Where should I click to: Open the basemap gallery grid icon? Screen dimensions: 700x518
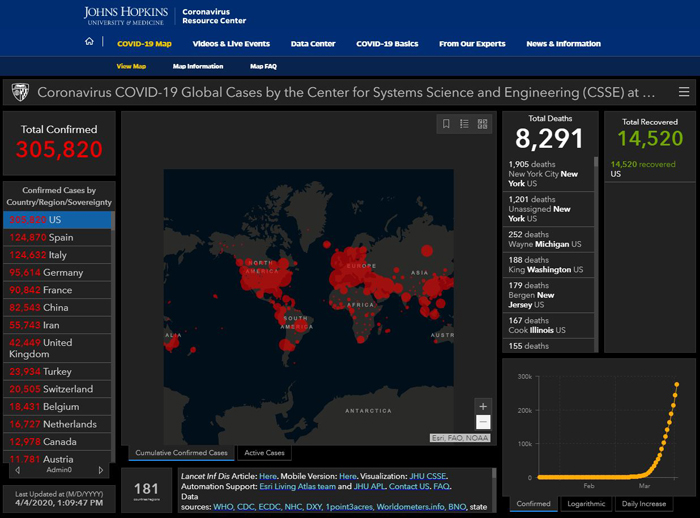(482, 124)
